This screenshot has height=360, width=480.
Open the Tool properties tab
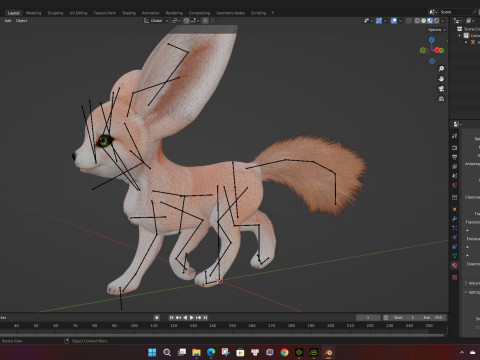click(455, 136)
